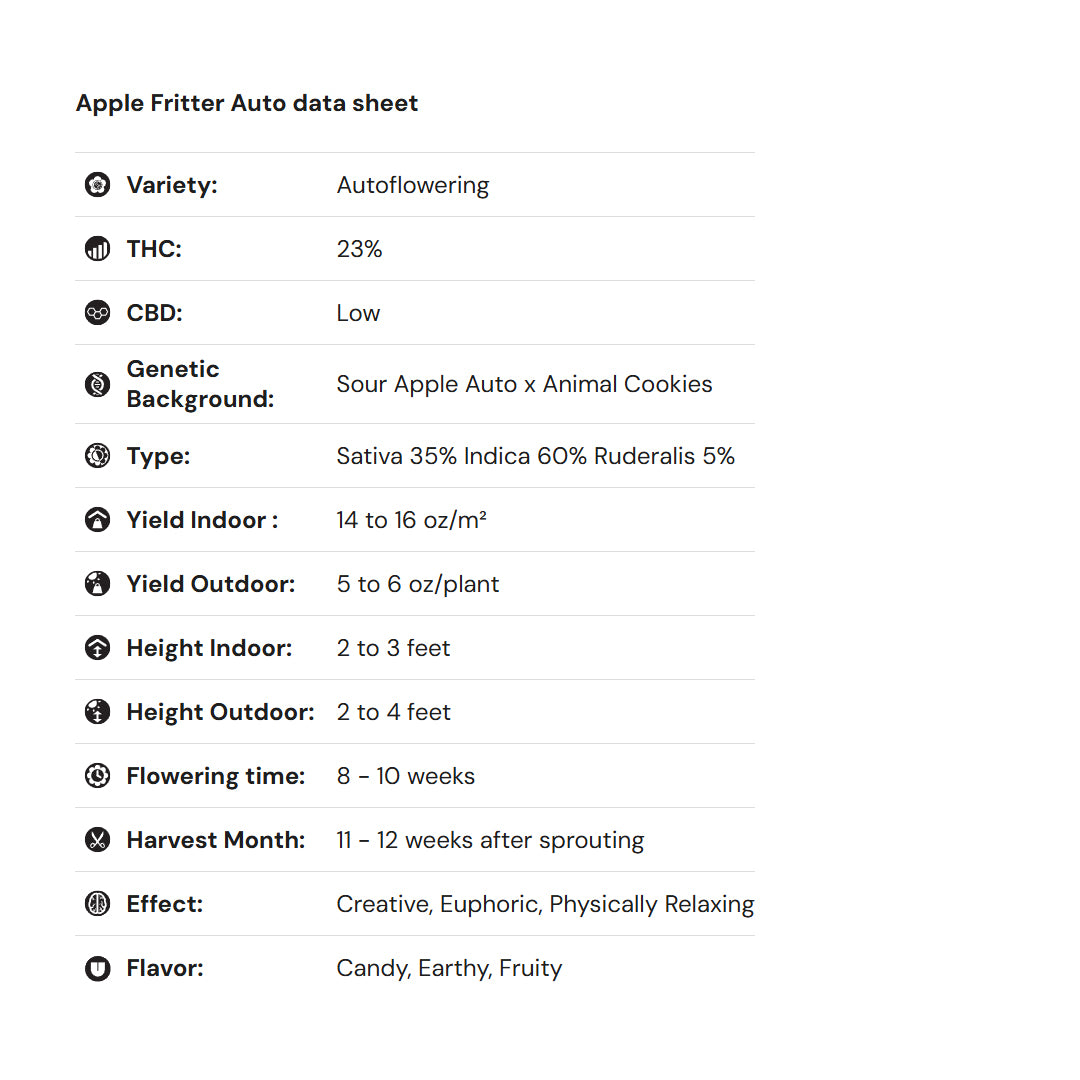The width and height of the screenshot is (1080, 1080).
Task: Click the Genetic Background DNA icon
Action: tap(97, 384)
